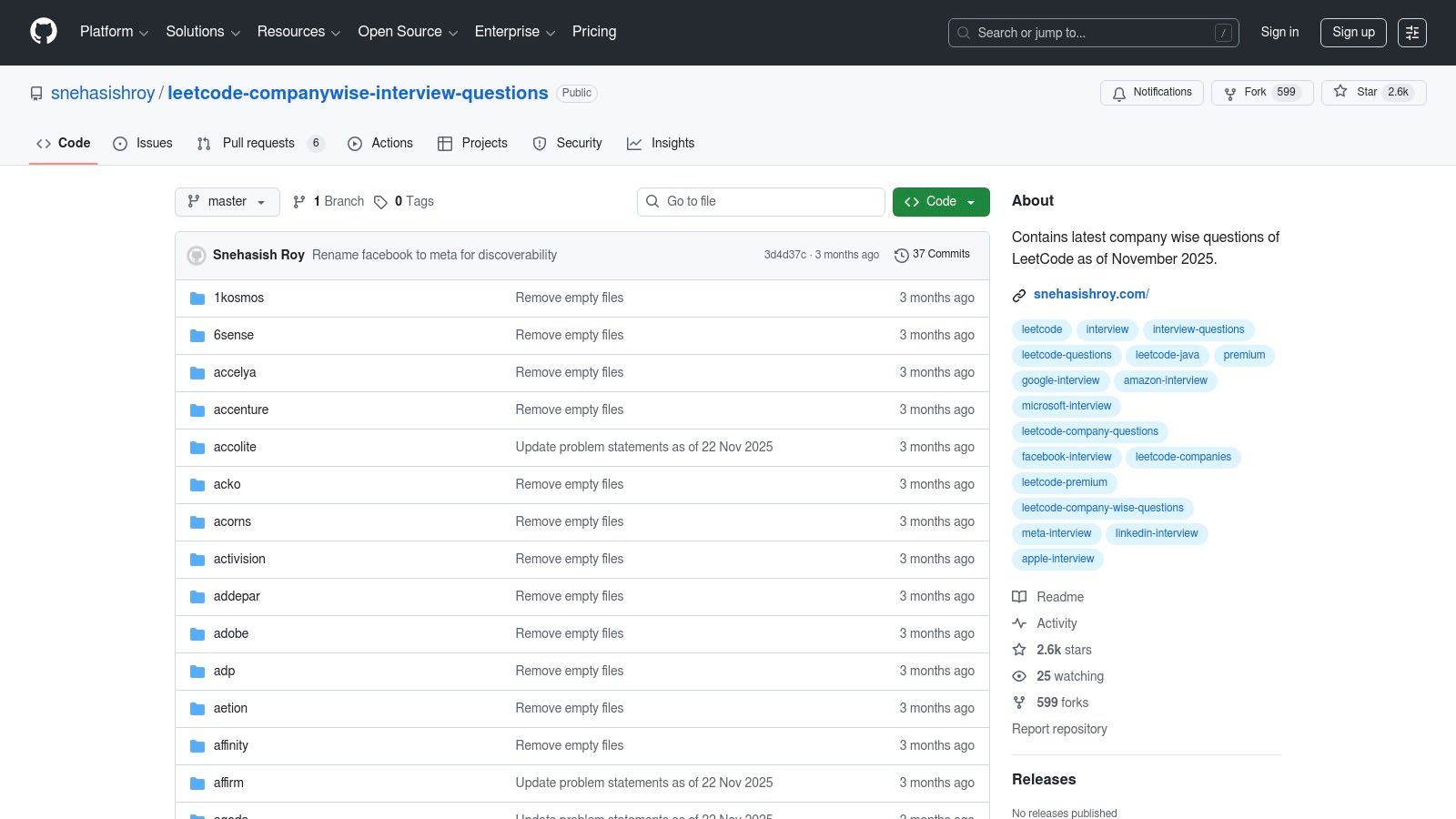Open the Pricing menu item
Screen dimensions: 1456x819
593,32
